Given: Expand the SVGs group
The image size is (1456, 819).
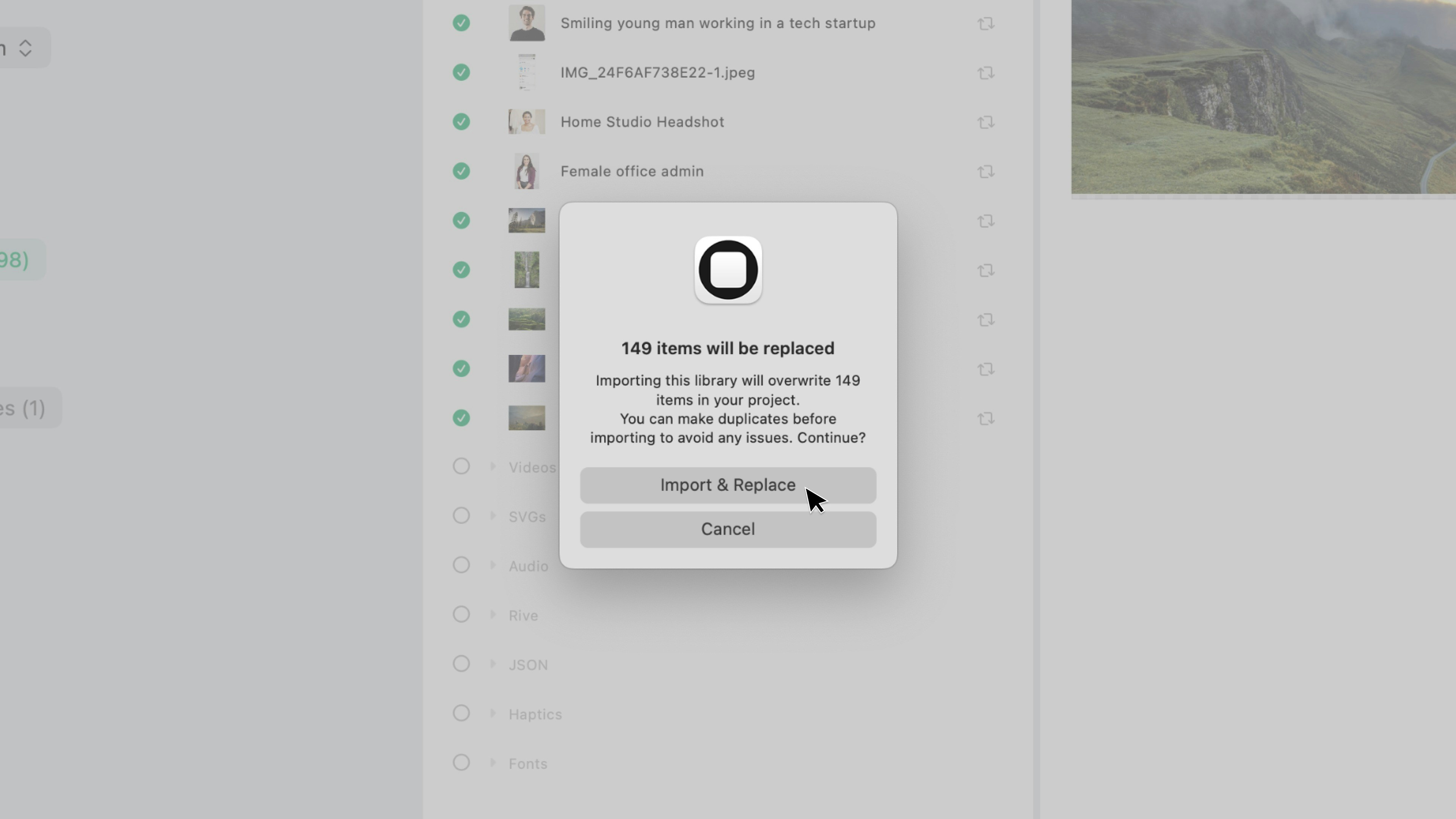Looking at the screenshot, I should 493,516.
